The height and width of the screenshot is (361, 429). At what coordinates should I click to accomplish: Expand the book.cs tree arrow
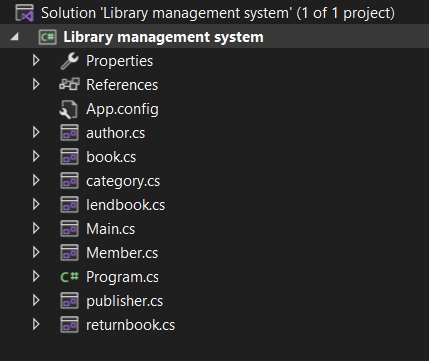[x=36, y=157]
